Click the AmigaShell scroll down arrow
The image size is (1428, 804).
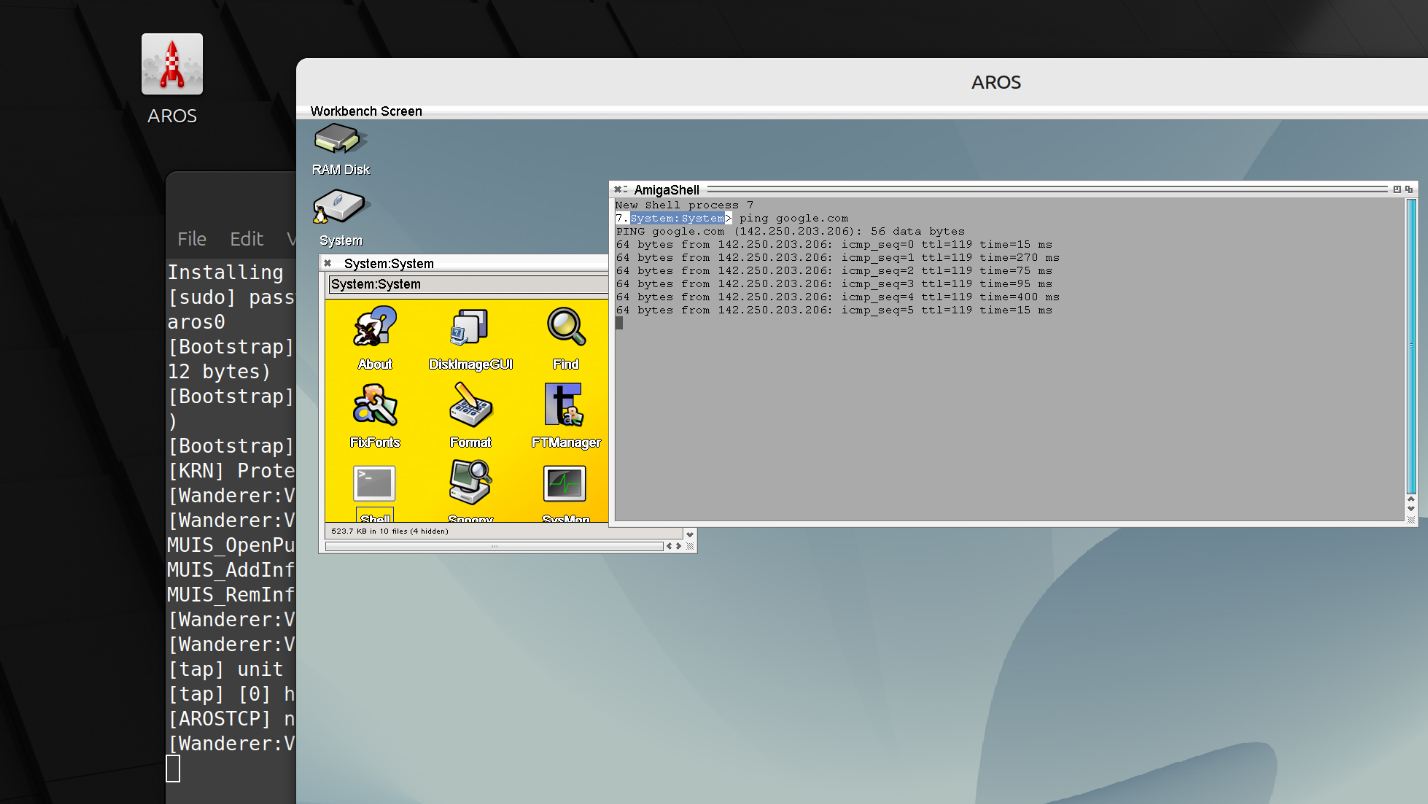point(1411,509)
